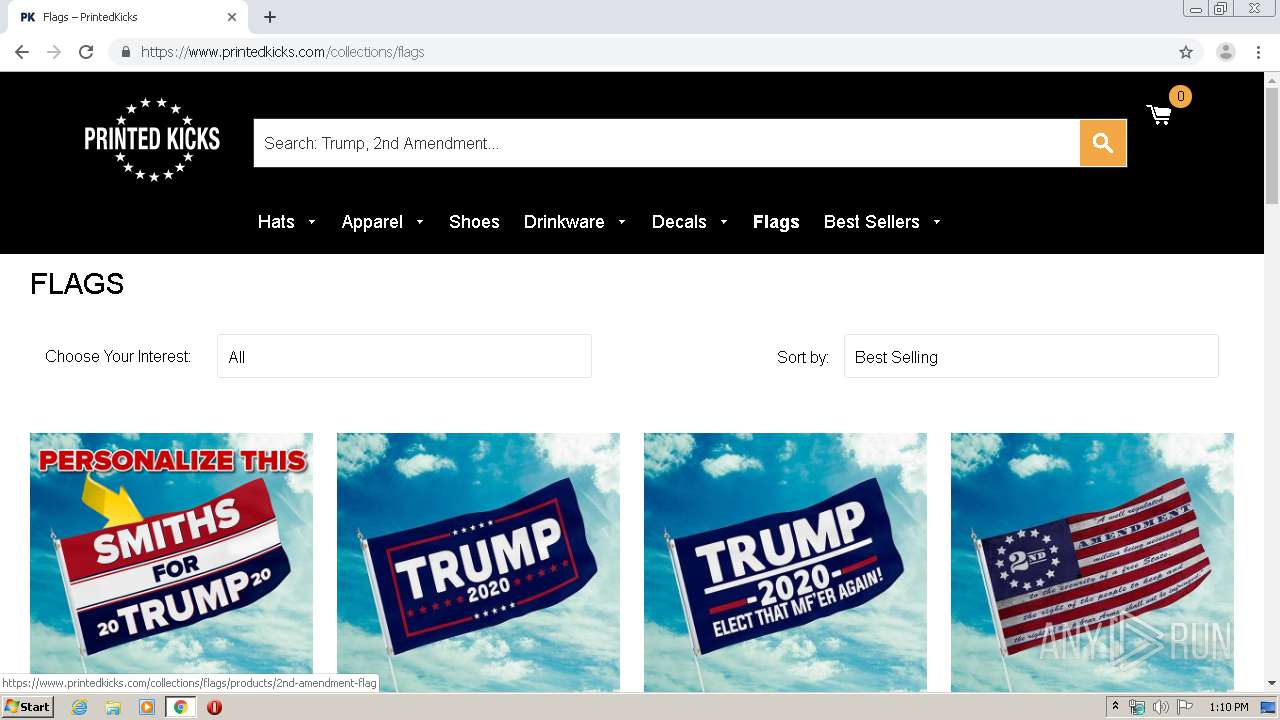This screenshot has height=720, width=1280.
Task: Click the network tray icon
Action: coord(1136,707)
